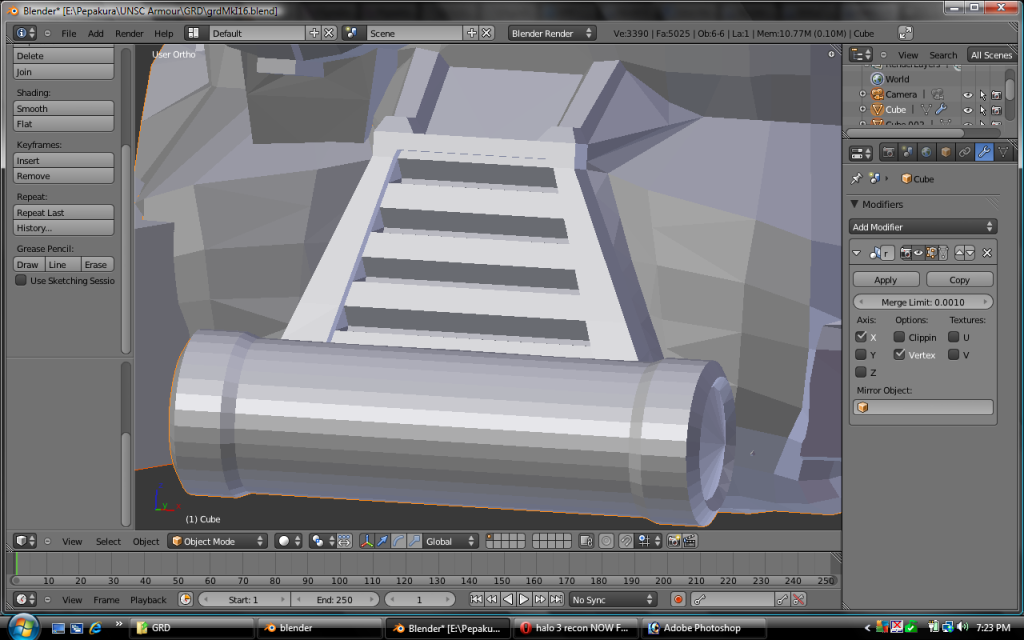Set shading to Smooth
Image resolution: width=1024 pixels, height=640 pixels.
[63, 108]
